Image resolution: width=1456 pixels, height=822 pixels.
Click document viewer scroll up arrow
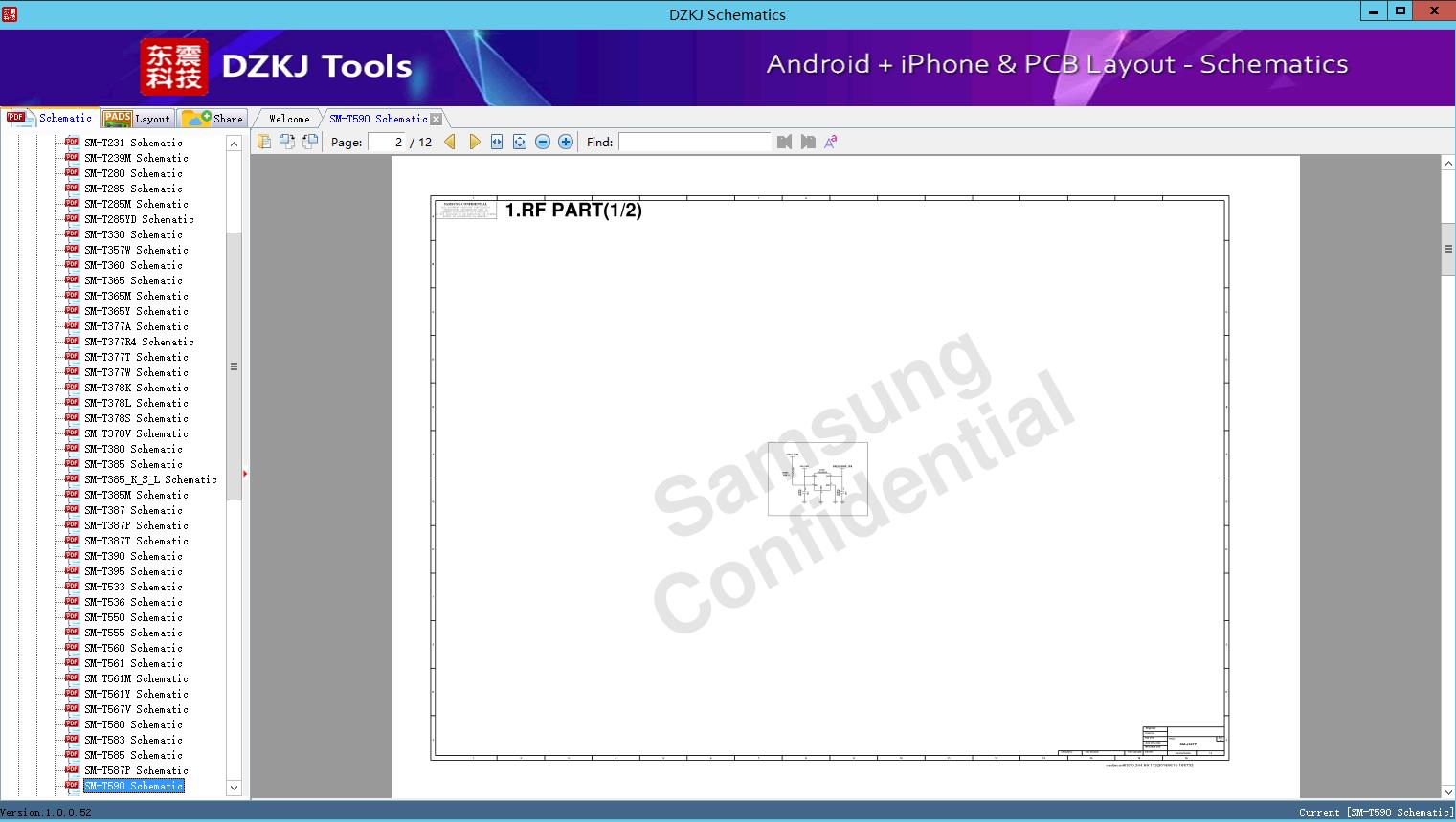point(1448,164)
